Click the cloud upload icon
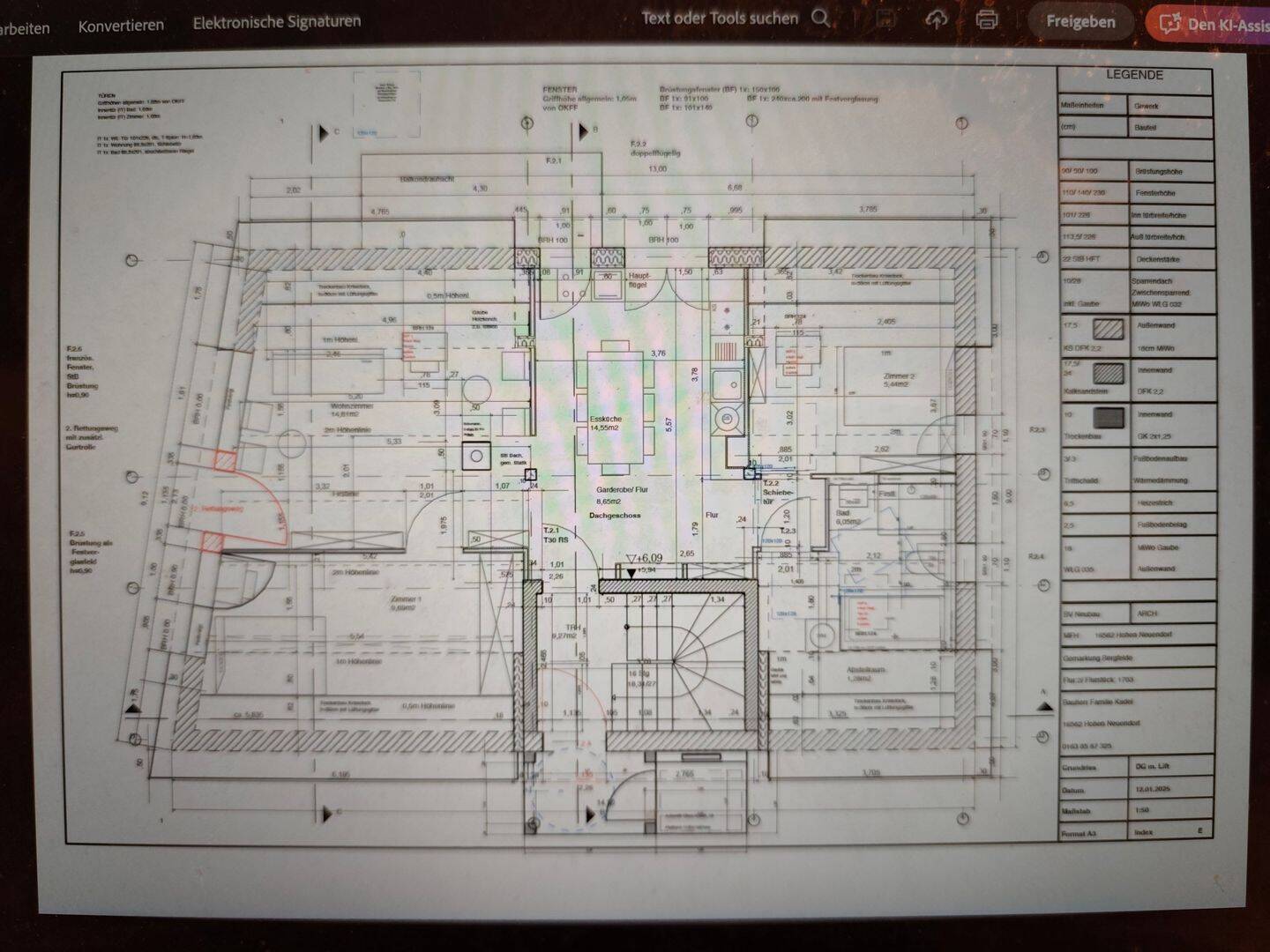This screenshot has height=952, width=1270. click(937, 19)
